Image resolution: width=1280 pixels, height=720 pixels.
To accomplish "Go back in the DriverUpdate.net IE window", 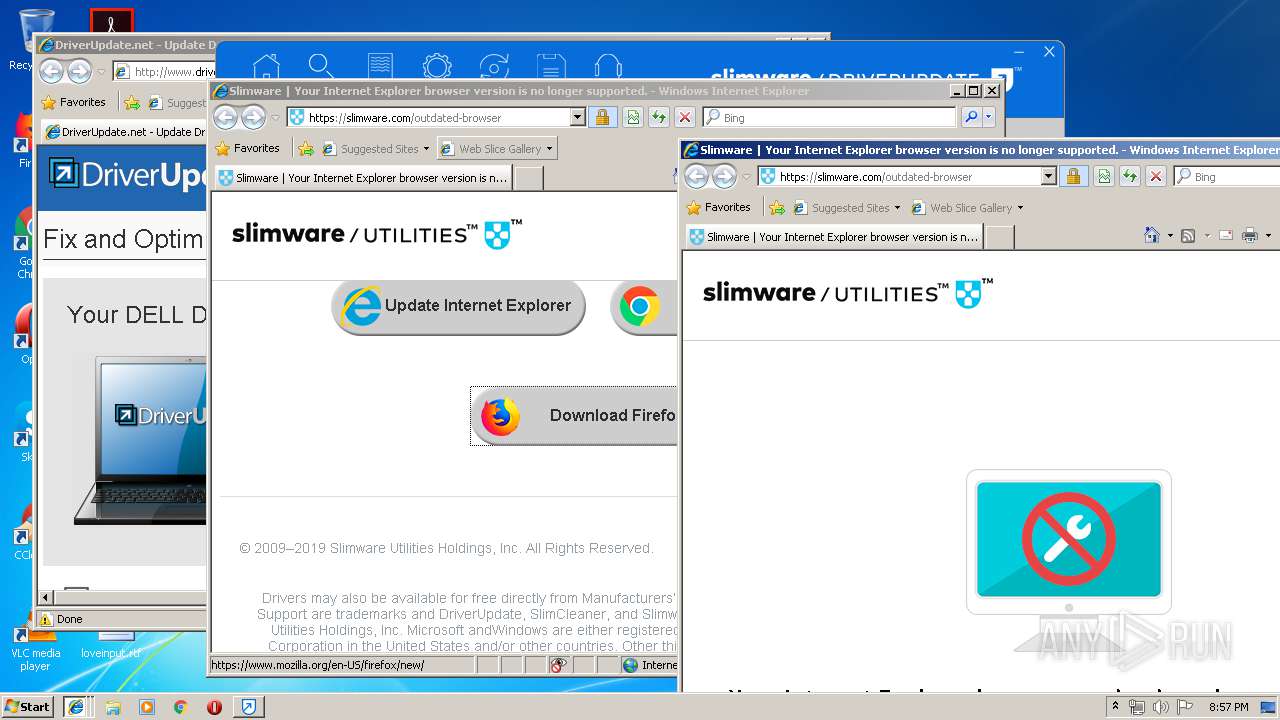I will (51, 71).
